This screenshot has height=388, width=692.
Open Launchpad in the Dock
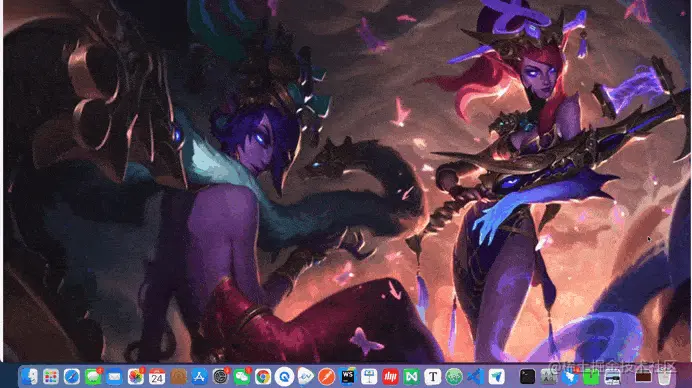click(x=51, y=377)
